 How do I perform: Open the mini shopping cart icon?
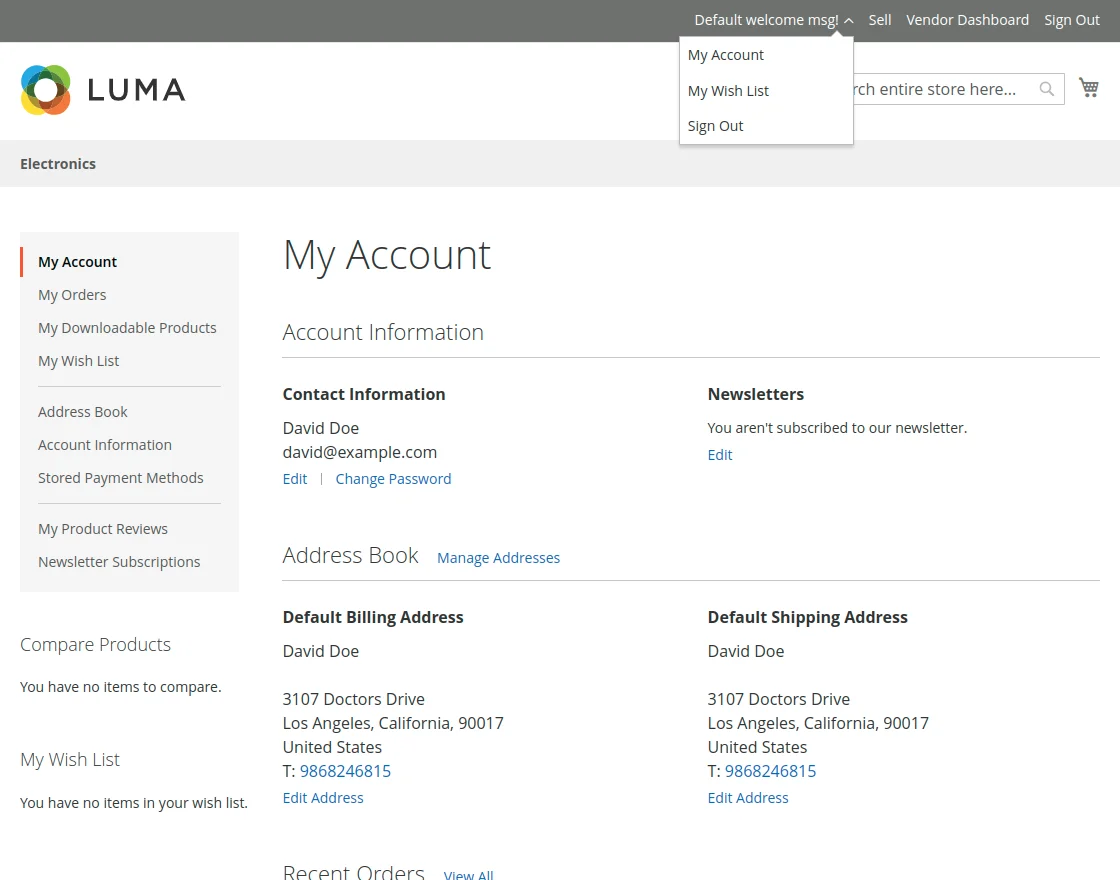[x=1089, y=87]
